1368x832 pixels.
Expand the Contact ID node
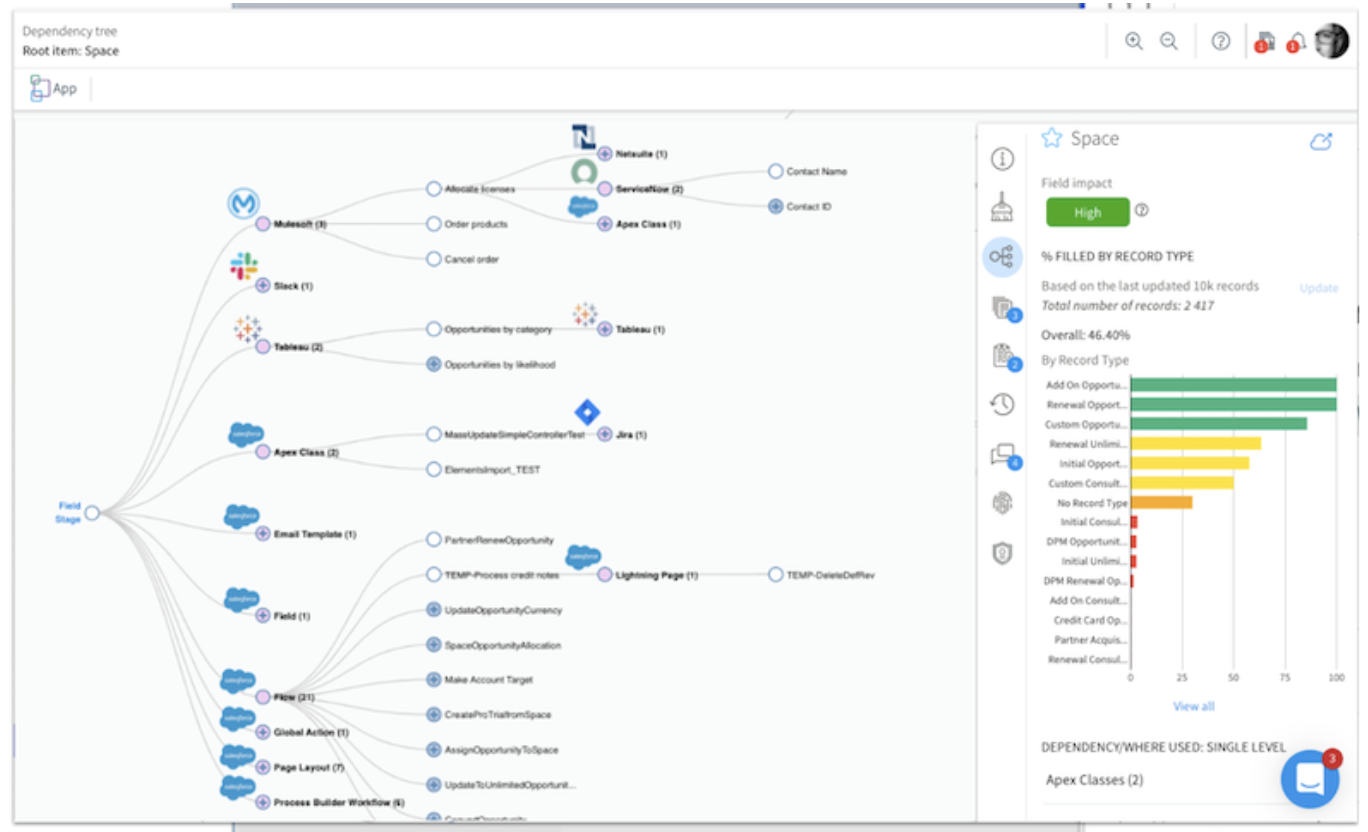pyautogui.click(x=775, y=206)
